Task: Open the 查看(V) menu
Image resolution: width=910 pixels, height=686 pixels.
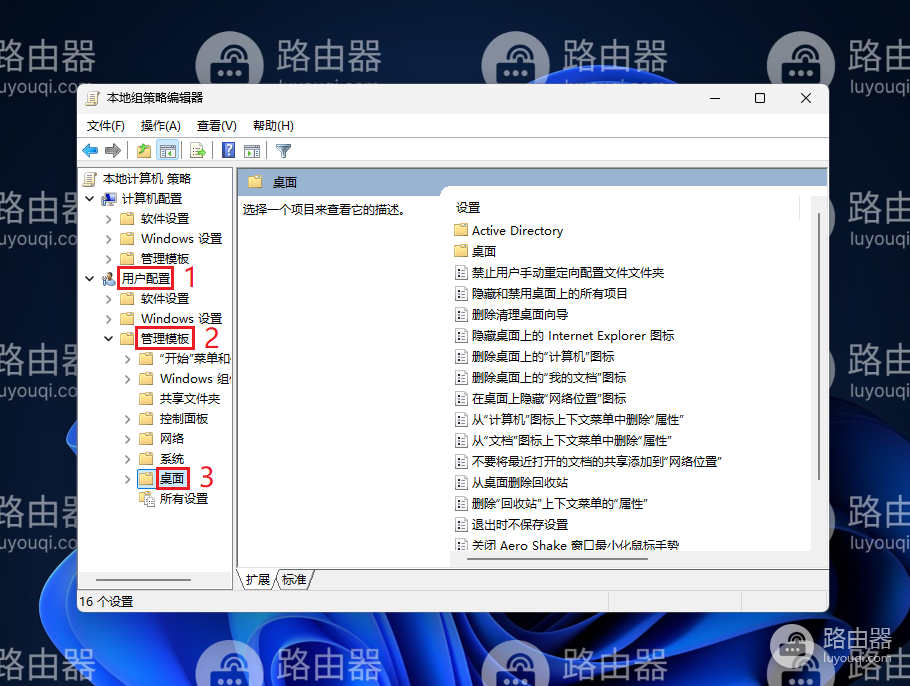Action: [216, 126]
